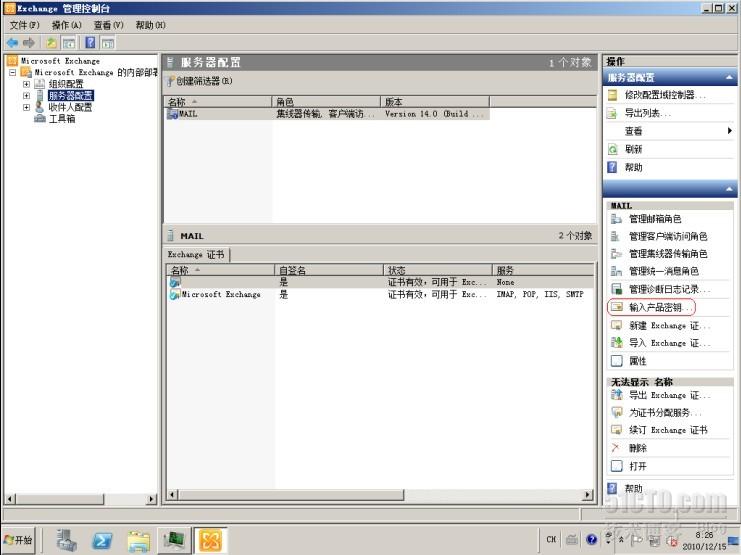Click the 自签名 column header

point(328,270)
